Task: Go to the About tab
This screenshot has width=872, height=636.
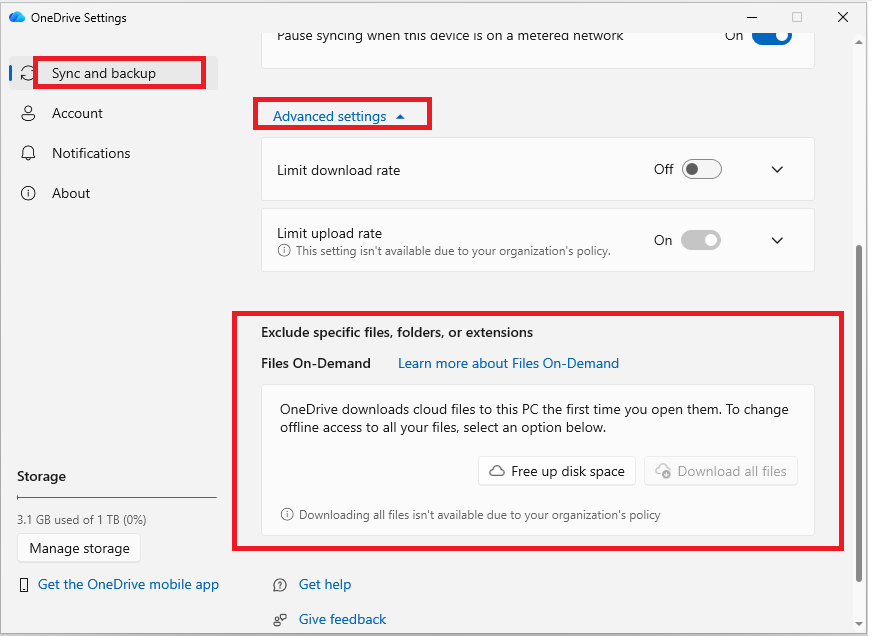Action: click(113, 193)
